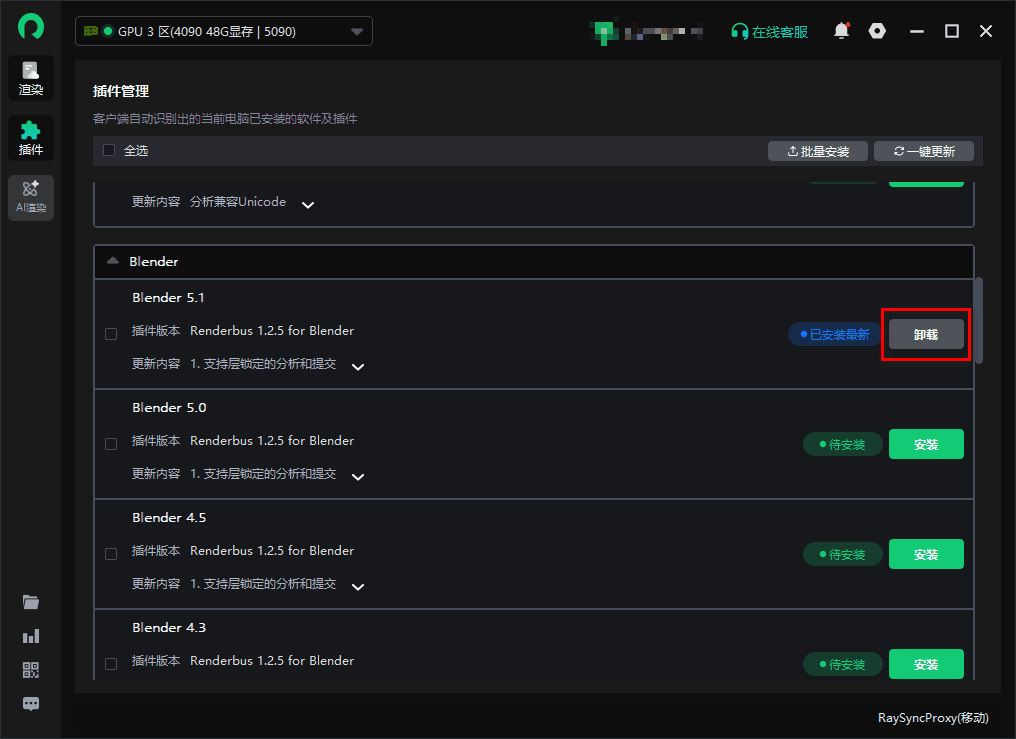This screenshot has height=739, width=1016.
Task: Click 待安装 badge for Blender 4.5
Action: (x=842, y=554)
